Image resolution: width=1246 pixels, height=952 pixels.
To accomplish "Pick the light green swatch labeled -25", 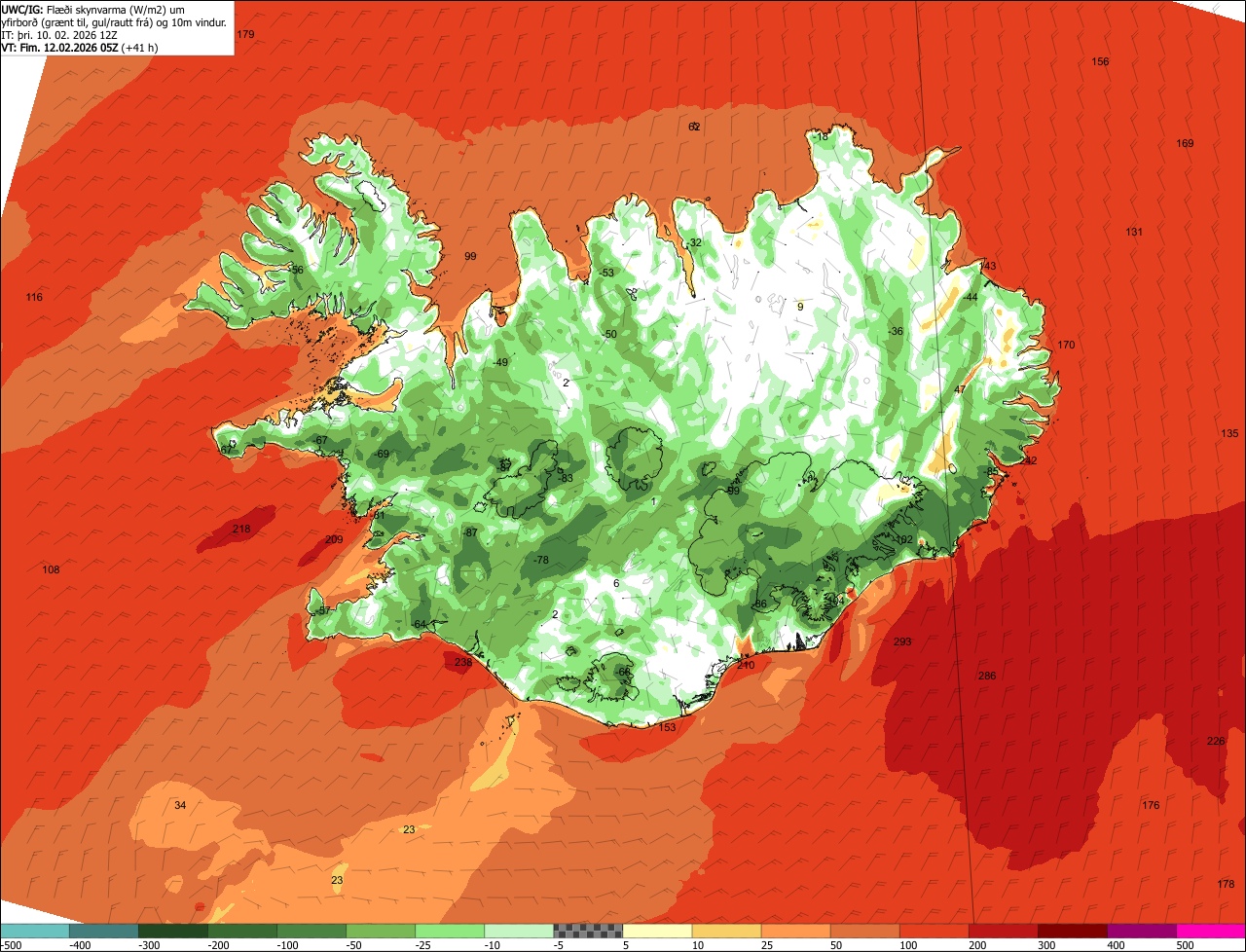I will pyautogui.click(x=450, y=931).
